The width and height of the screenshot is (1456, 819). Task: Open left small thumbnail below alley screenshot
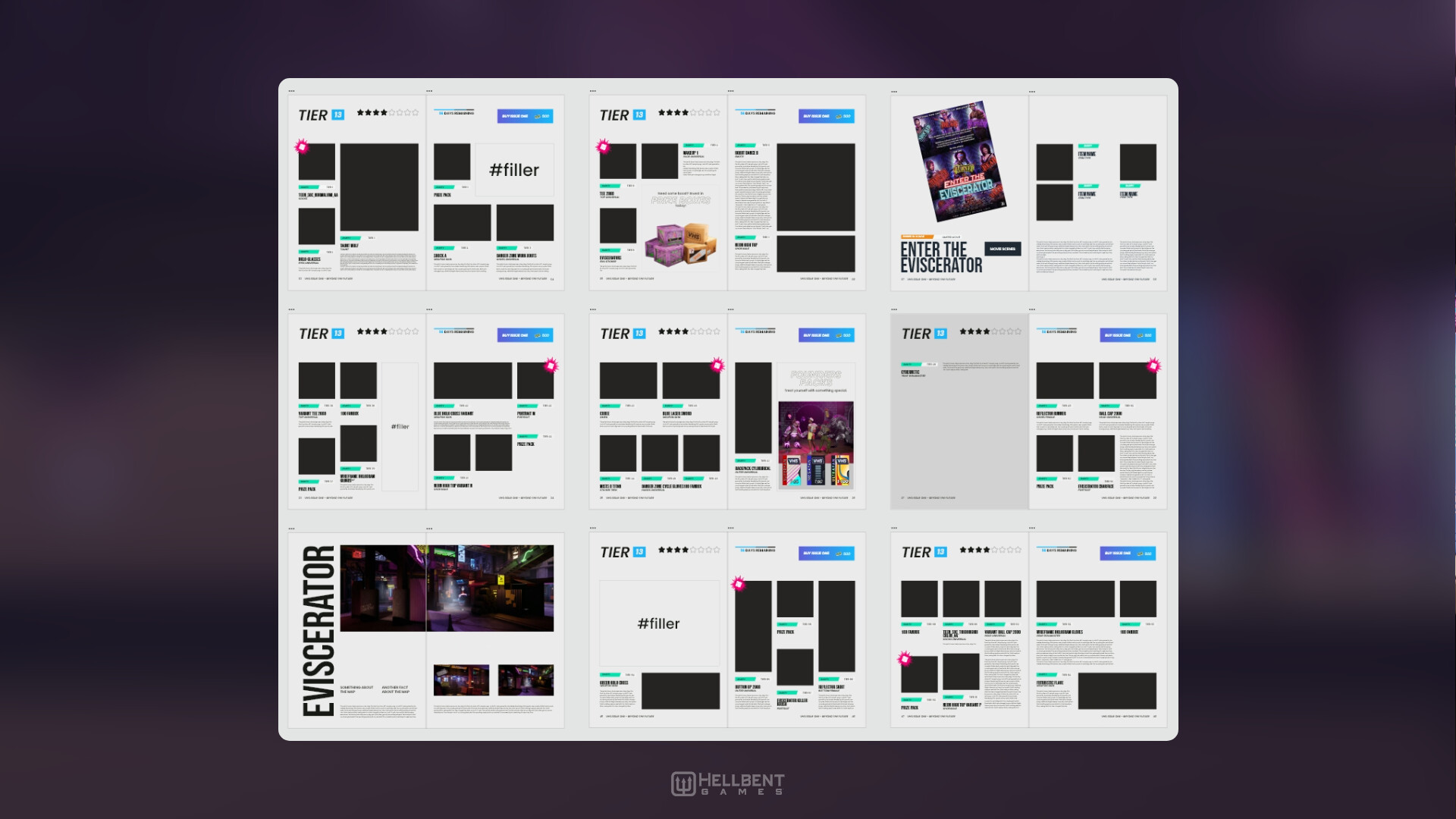461,679
